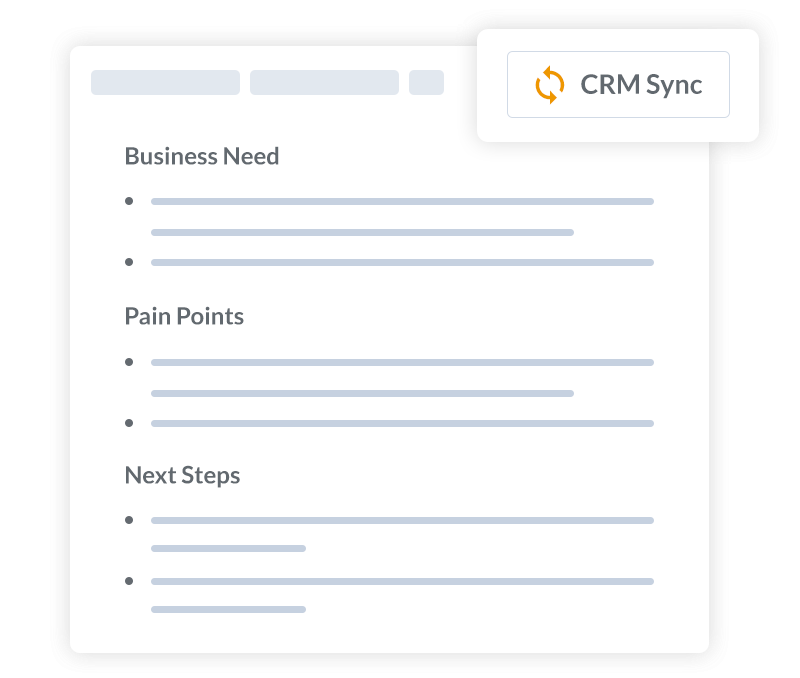Select the first placeholder tab in header
Viewport: 800px width, 678px height.
tap(165, 83)
